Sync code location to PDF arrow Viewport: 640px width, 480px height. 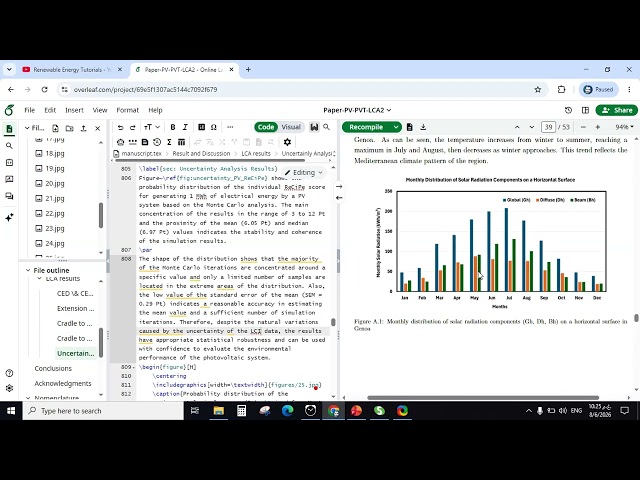(339, 187)
